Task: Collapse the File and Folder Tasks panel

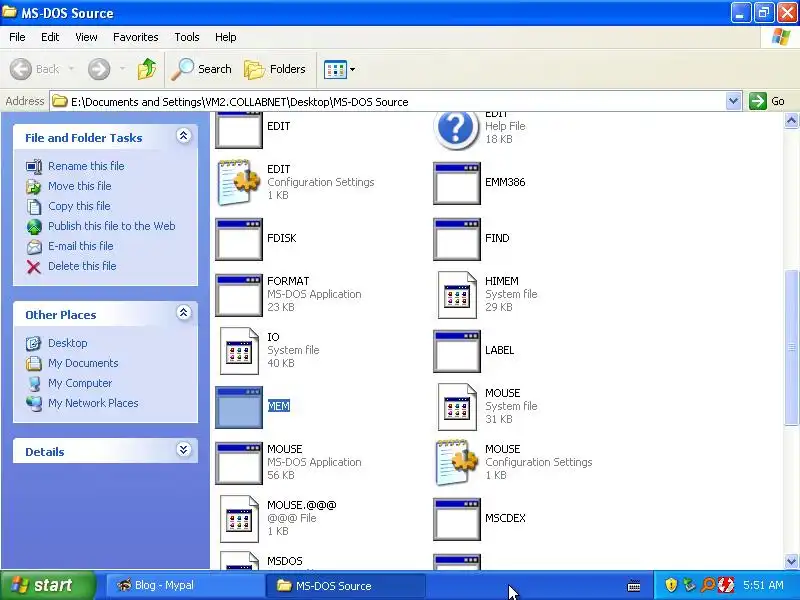Action: (x=184, y=136)
